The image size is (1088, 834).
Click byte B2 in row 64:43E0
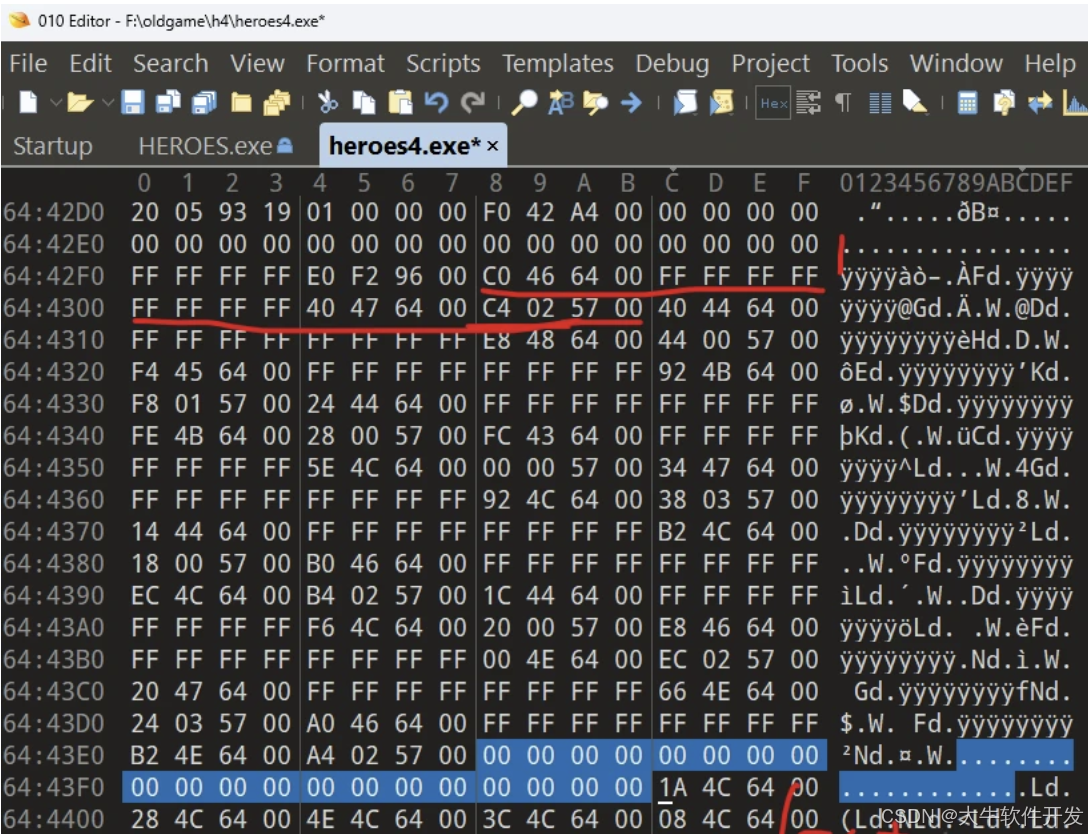click(x=144, y=755)
